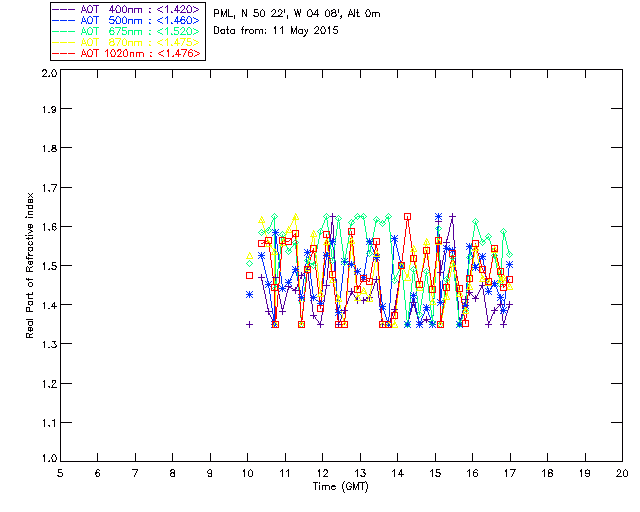
Task: Click the isolated purple plus marker at 10 GMT
Action: click(x=249, y=325)
